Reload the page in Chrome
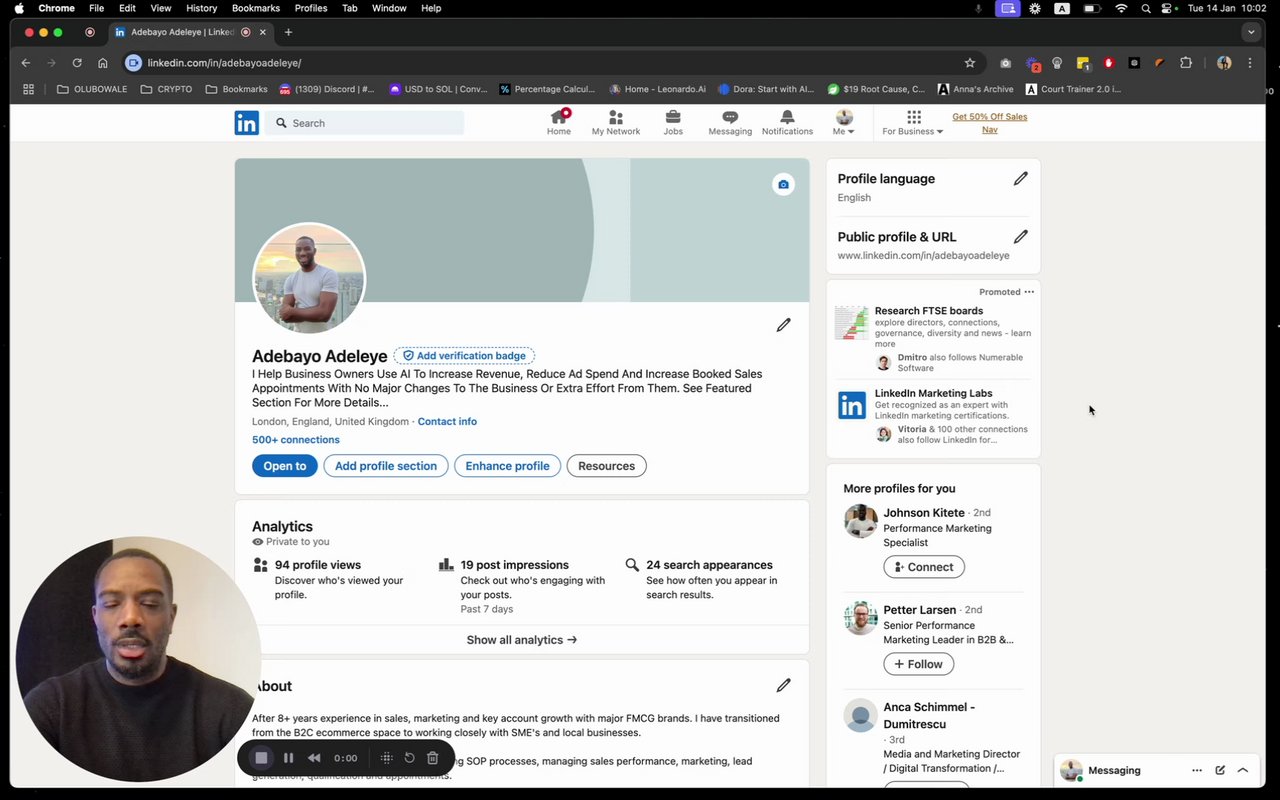This screenshot has height=800, width=1280. tap(77, 62)
